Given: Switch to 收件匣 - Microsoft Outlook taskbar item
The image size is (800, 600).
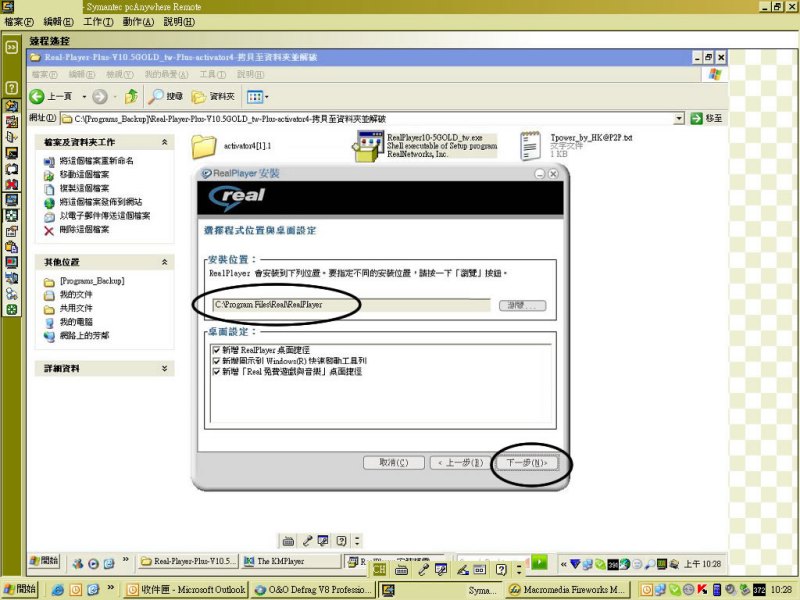Looking at the screenshot, I should 186,590.
